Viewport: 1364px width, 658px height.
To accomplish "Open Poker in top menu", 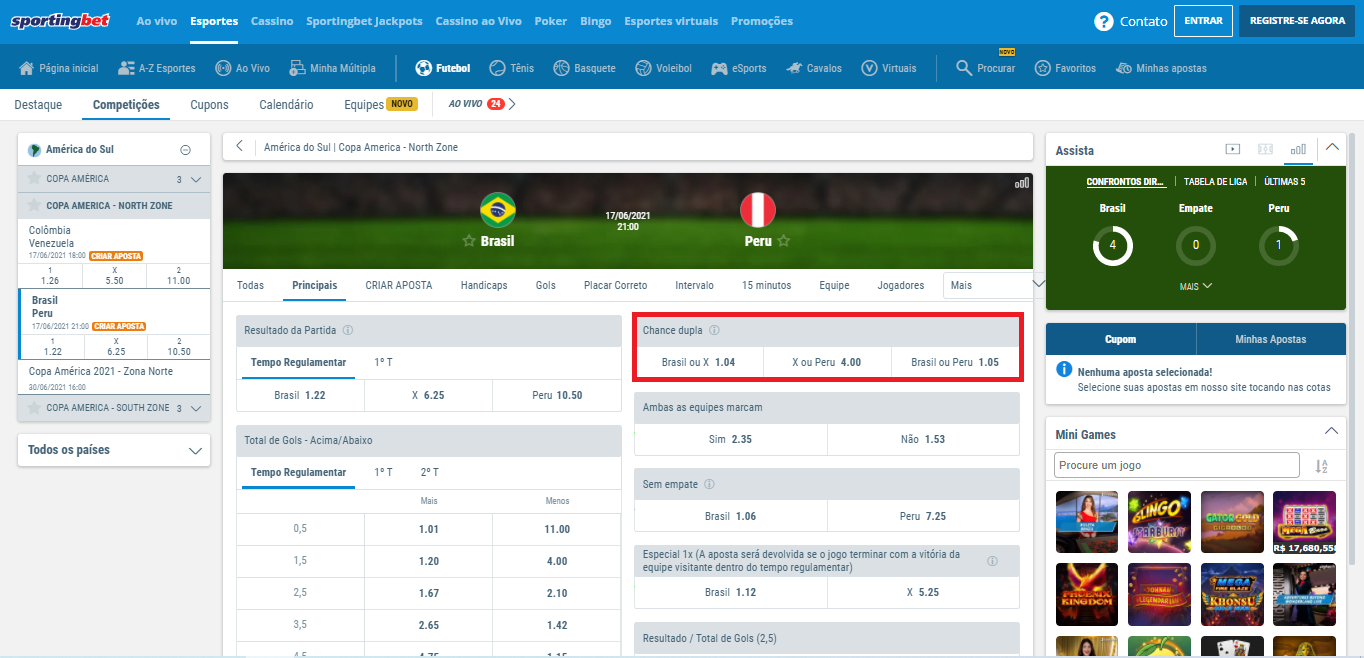I will click(x=550, y=21).
